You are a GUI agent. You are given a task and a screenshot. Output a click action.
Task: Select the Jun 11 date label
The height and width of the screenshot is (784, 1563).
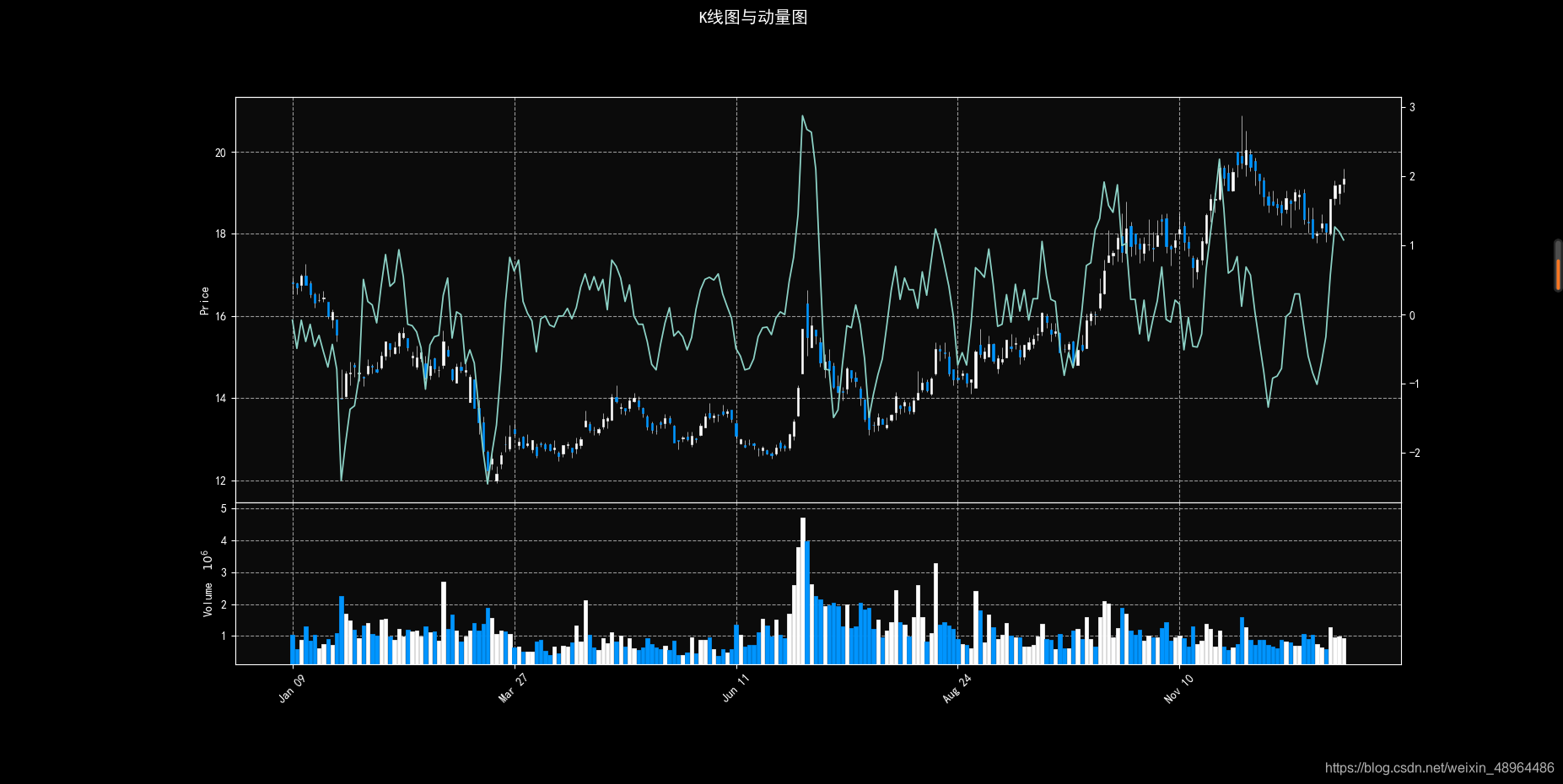734,689
